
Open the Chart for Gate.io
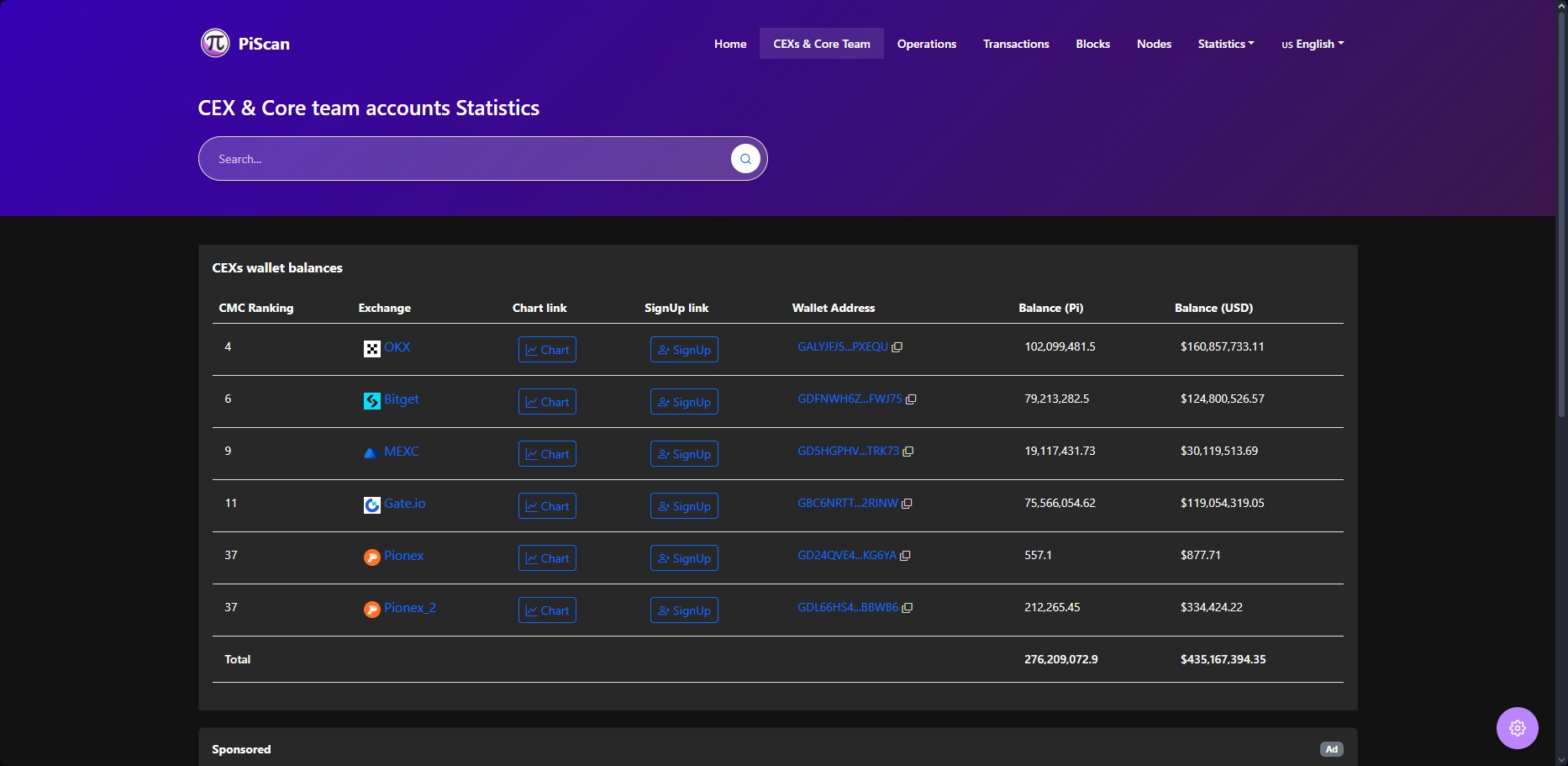pos(547,506)
